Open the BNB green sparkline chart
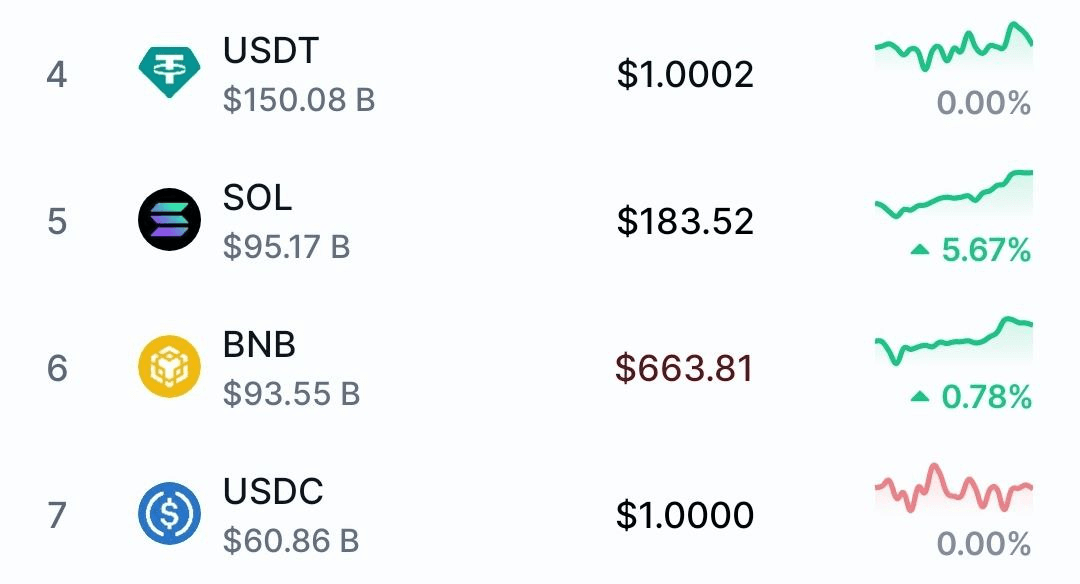 (954, 341)
